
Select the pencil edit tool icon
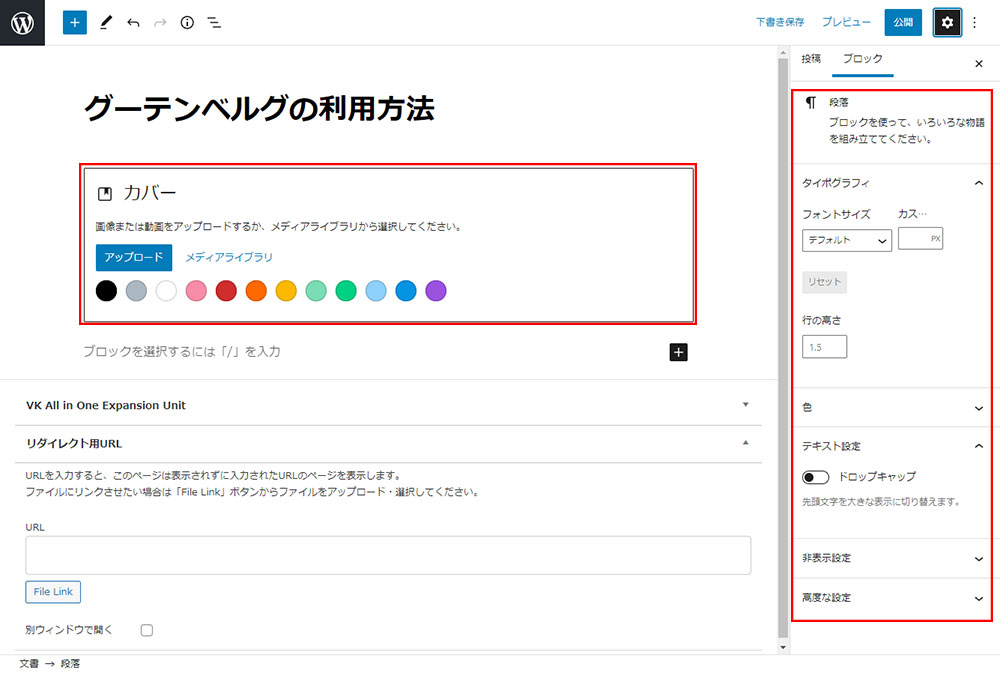click(106, 22)
